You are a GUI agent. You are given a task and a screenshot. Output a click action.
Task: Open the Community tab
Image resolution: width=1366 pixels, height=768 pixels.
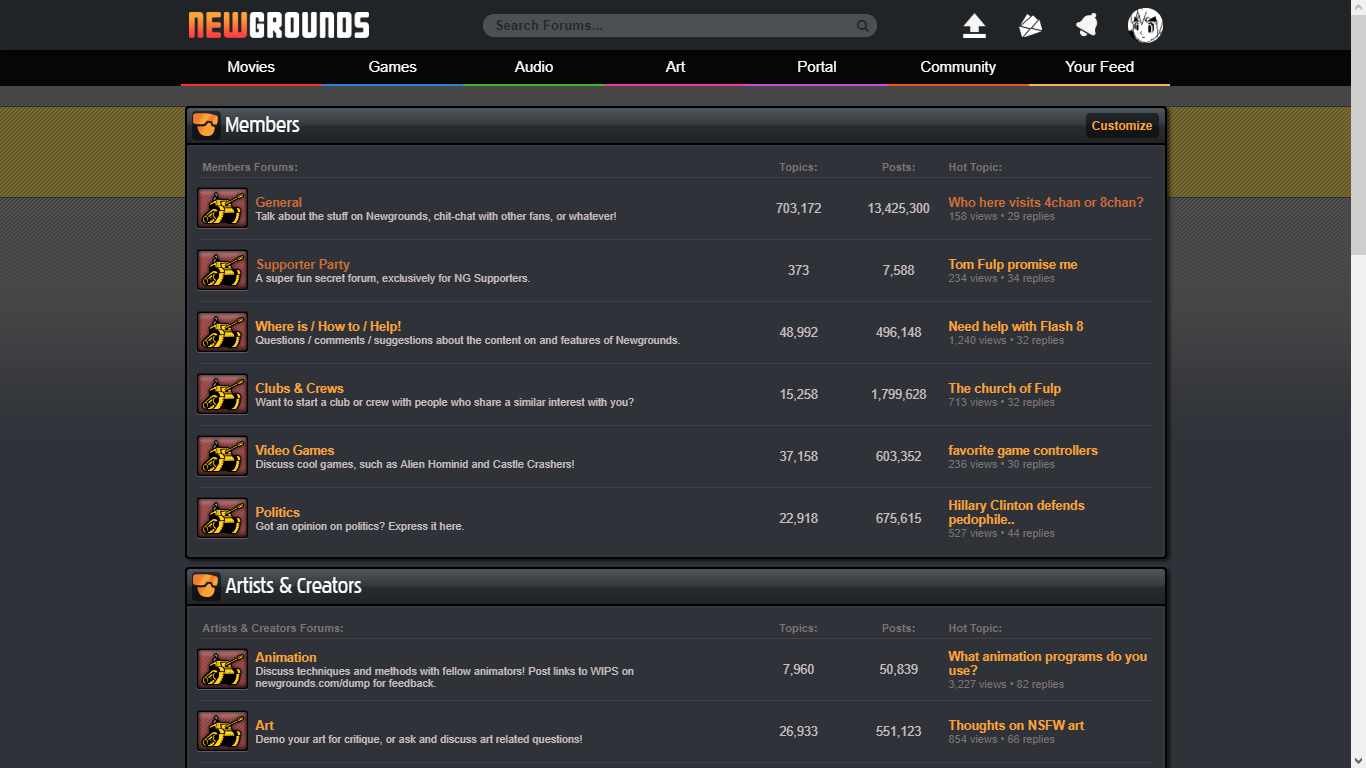click(x=957, y=67)
